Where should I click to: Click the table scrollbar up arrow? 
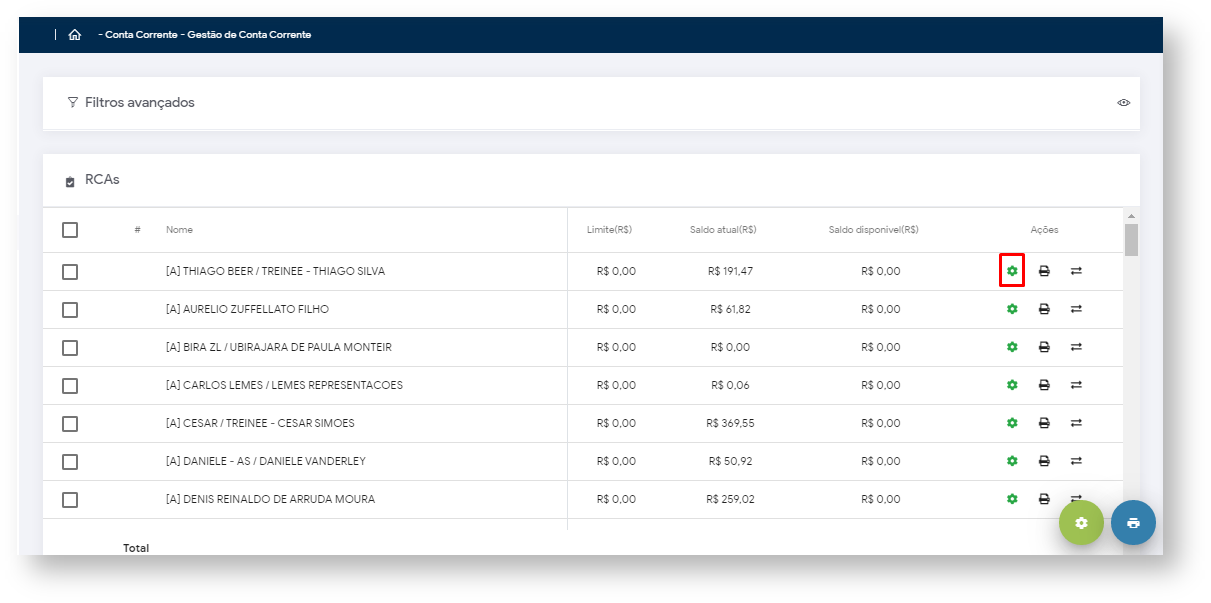(x=1131, y=216)
